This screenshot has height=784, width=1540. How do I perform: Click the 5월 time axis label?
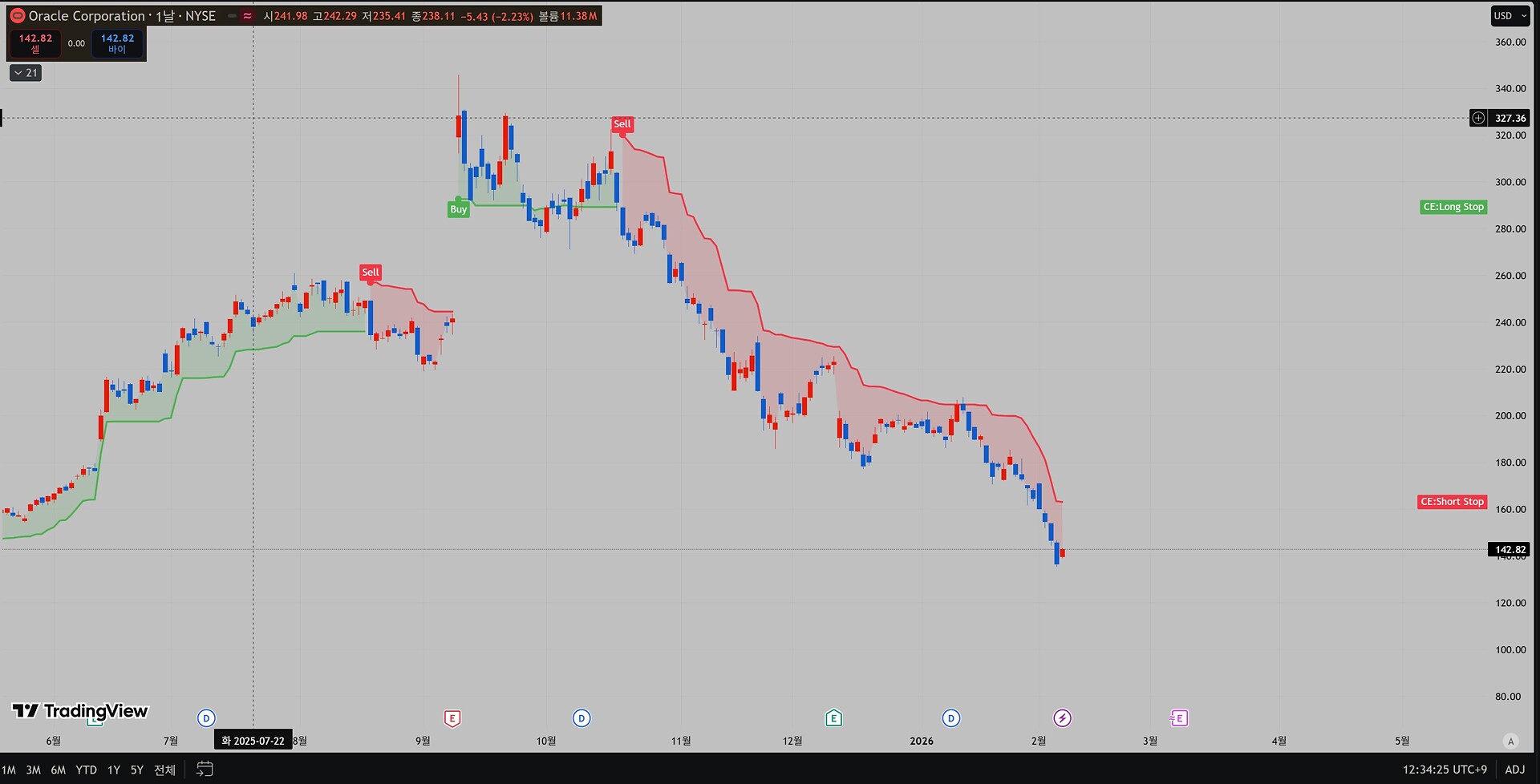1402,741
